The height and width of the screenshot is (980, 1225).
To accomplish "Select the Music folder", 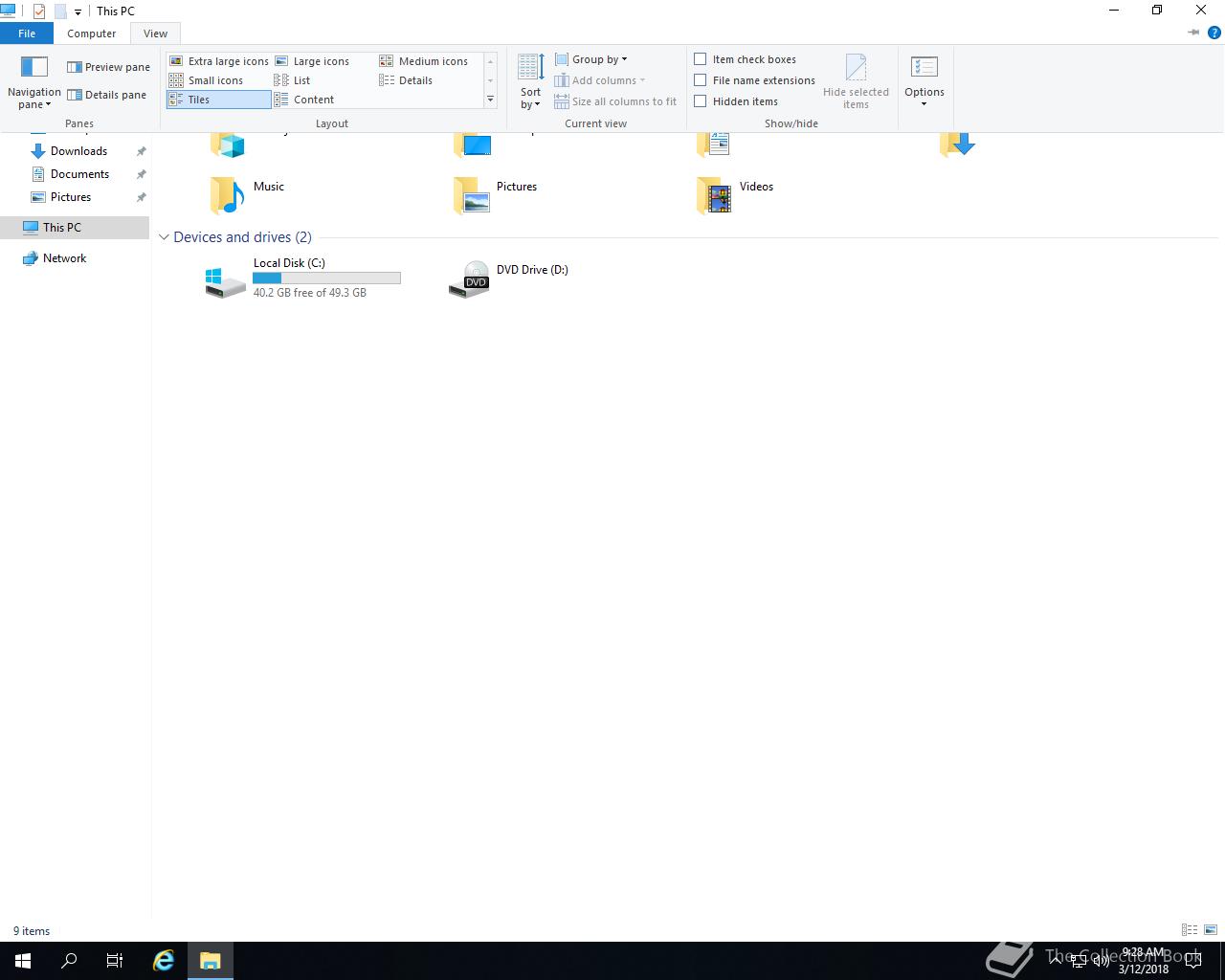I will (x=249, y=195).
